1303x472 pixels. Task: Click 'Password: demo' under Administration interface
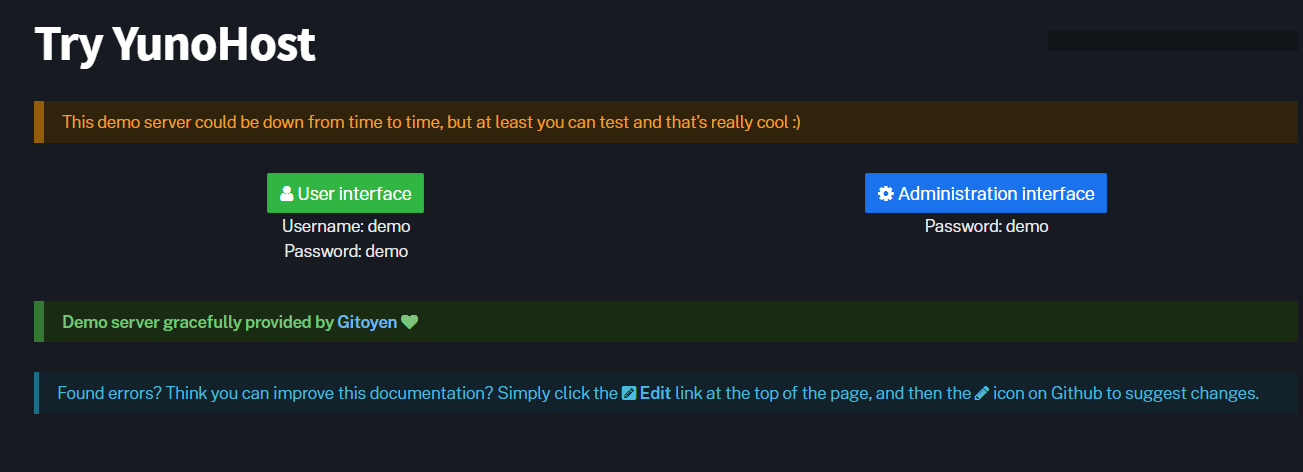[986, 226]
